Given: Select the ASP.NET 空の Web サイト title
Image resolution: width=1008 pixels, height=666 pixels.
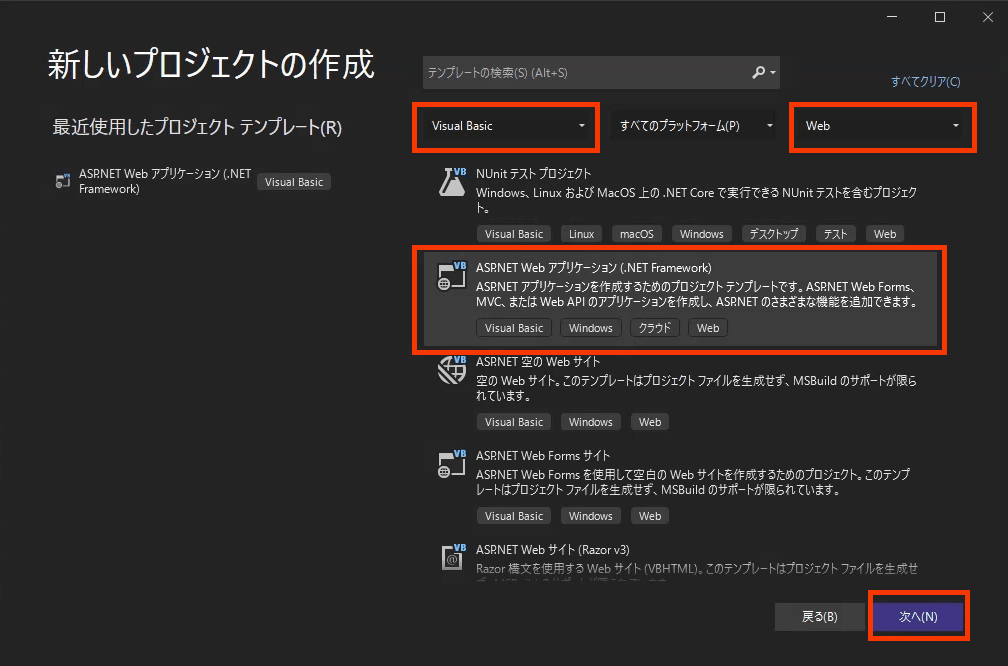Looking at the screenshot, I should pyautogui.click(x=537, y=361).
